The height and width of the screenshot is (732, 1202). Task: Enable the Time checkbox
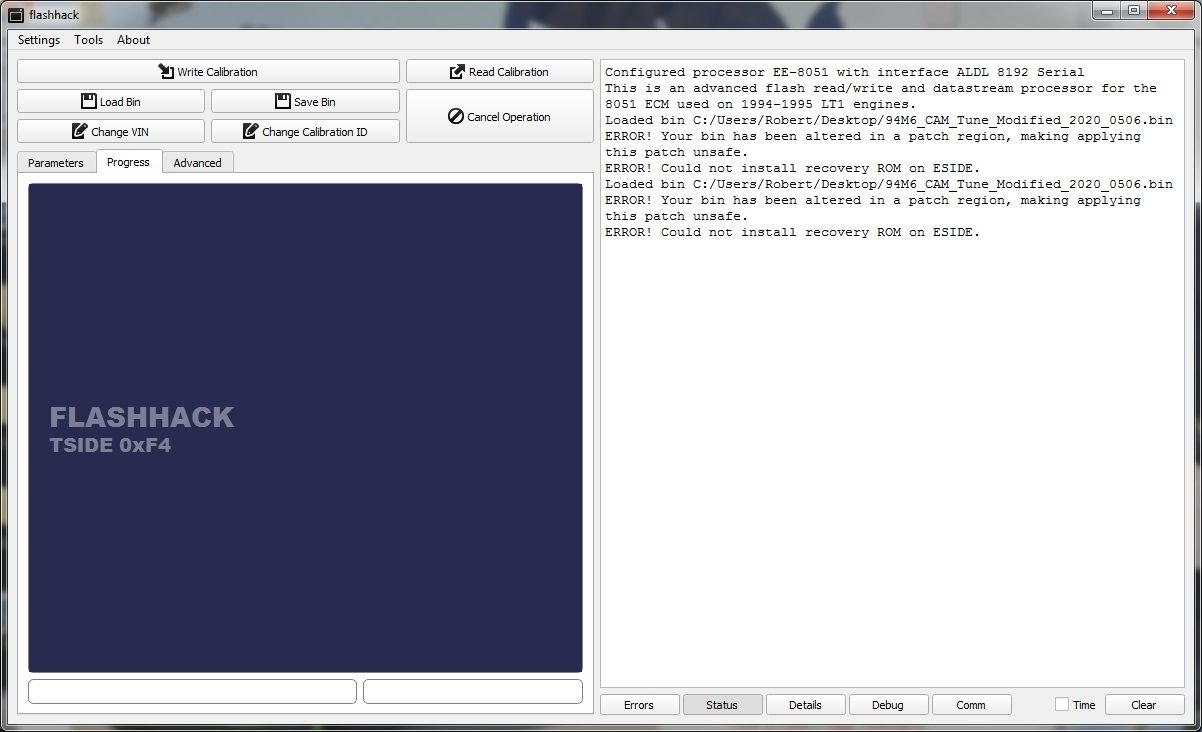coord(1062,705)
